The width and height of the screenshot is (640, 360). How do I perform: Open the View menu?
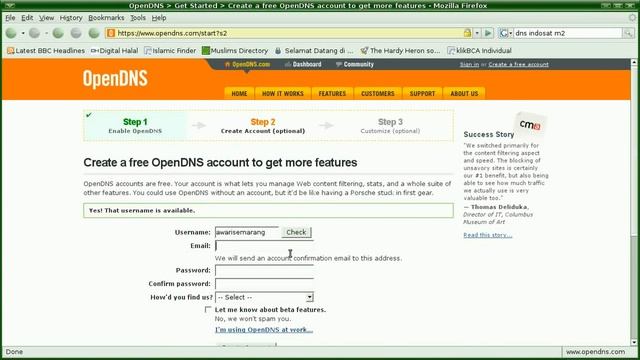click(x=46, y=18)
